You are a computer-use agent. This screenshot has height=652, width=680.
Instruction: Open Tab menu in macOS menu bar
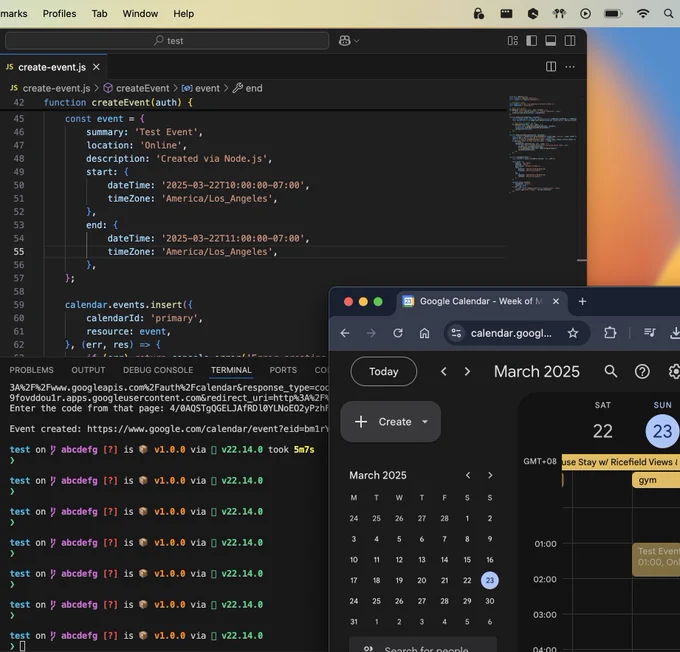pyautogui.click(x=99, y=14)
